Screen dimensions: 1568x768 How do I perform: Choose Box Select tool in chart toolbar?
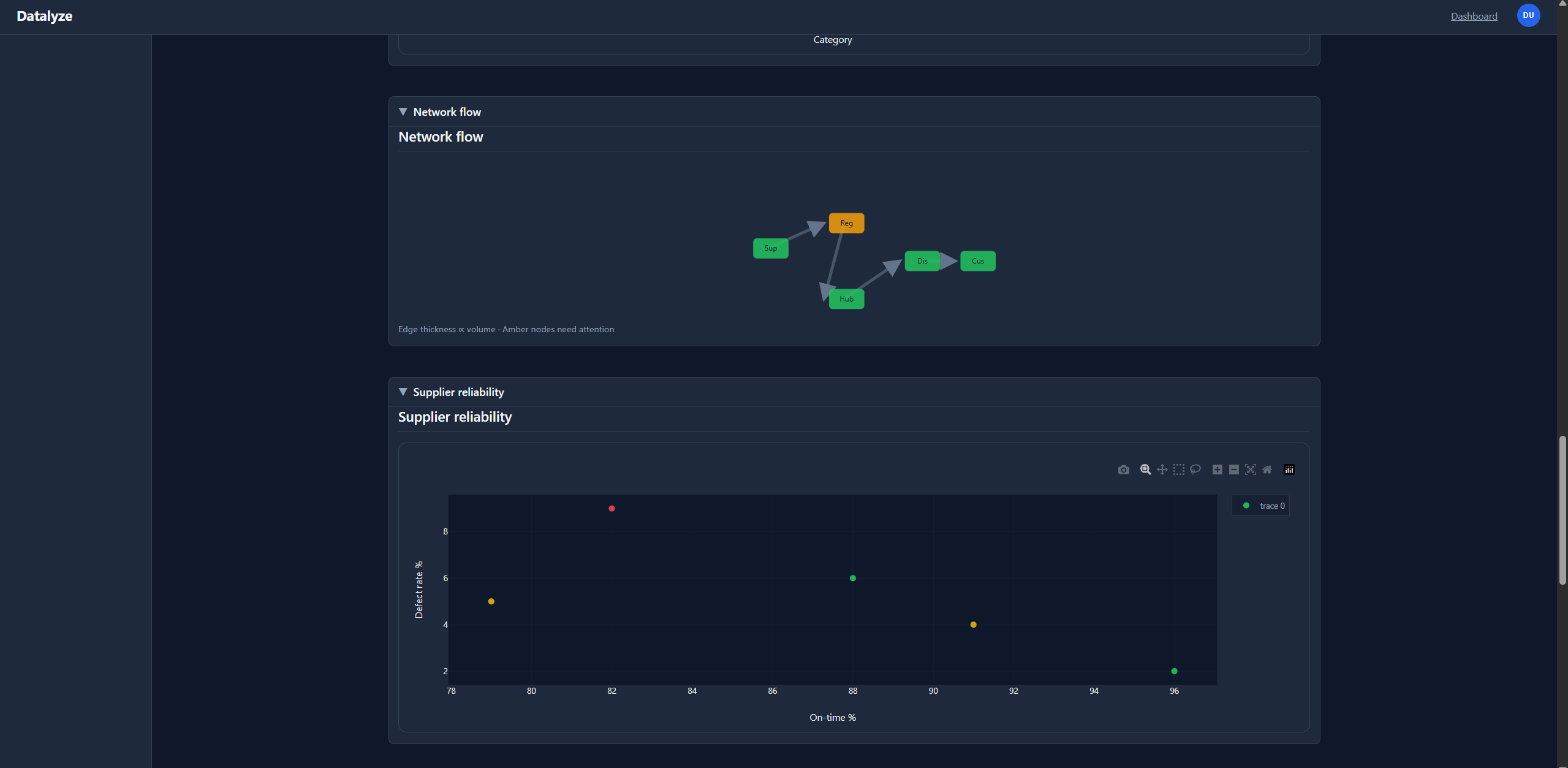1178,470
